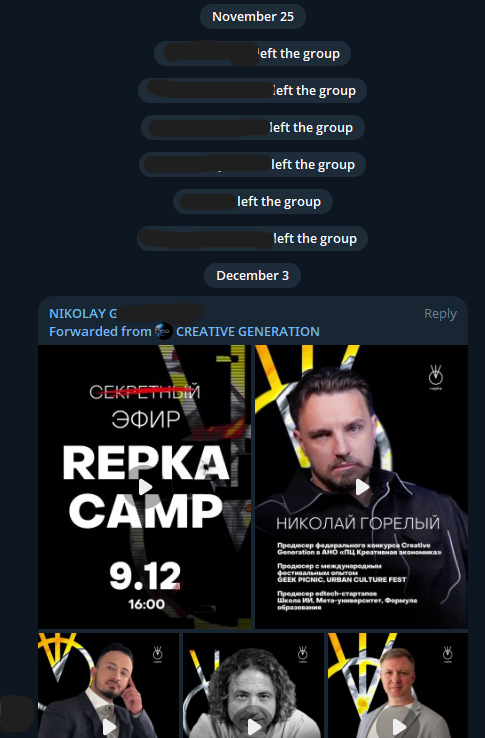Click repka logo on bottom-middle video thumbnail

point(303,654)
